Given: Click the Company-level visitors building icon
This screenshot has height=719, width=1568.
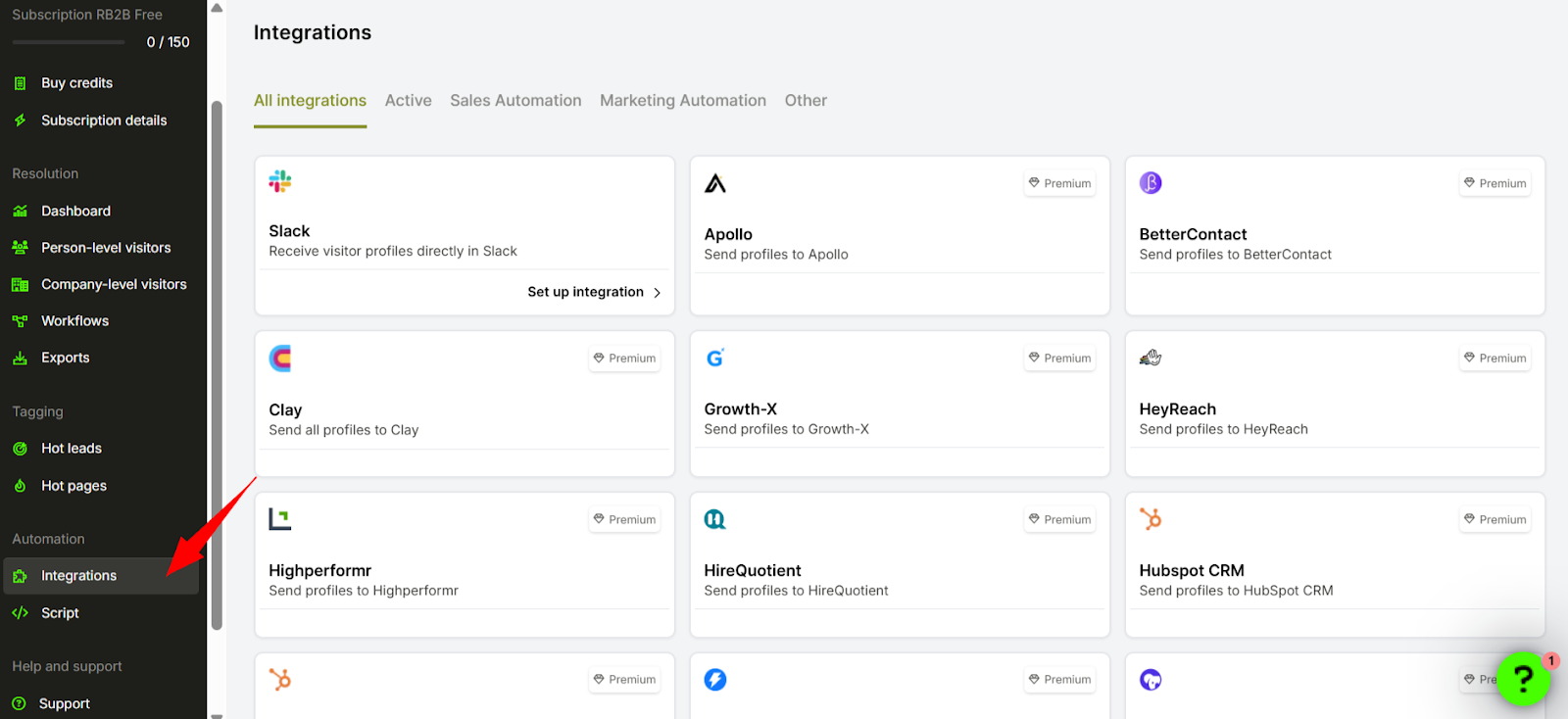Looking at the screenshot, I should pos(20,285).
